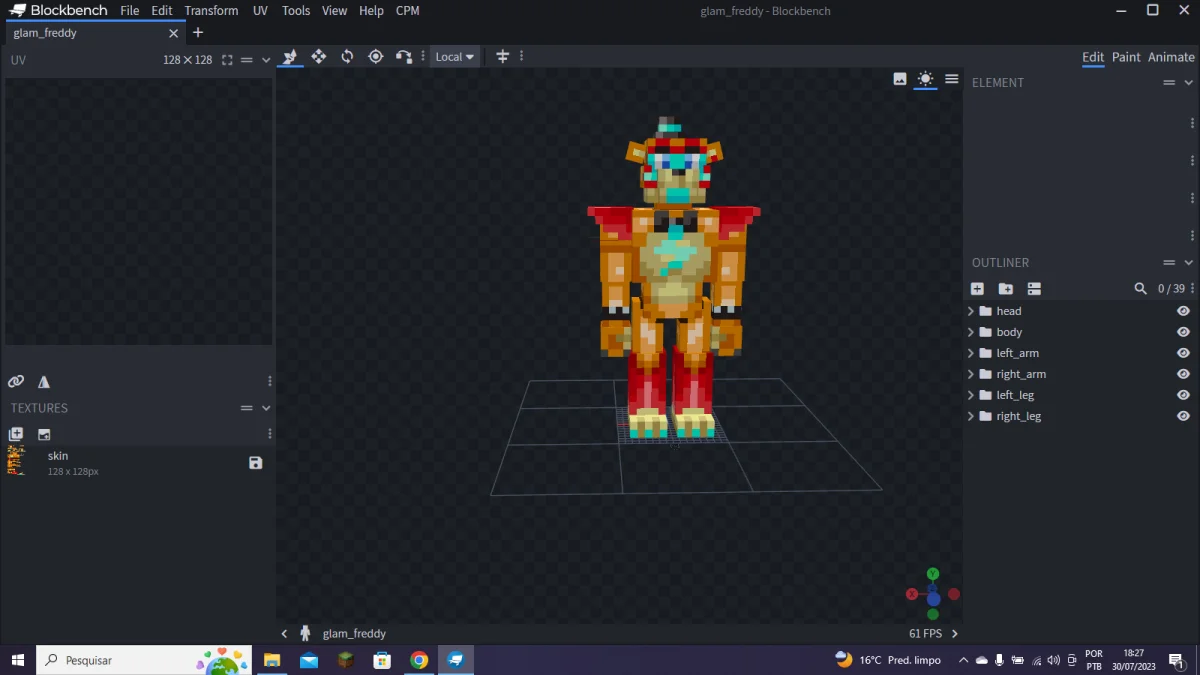Click the Center Lateral alignment icon

point(503,57)
